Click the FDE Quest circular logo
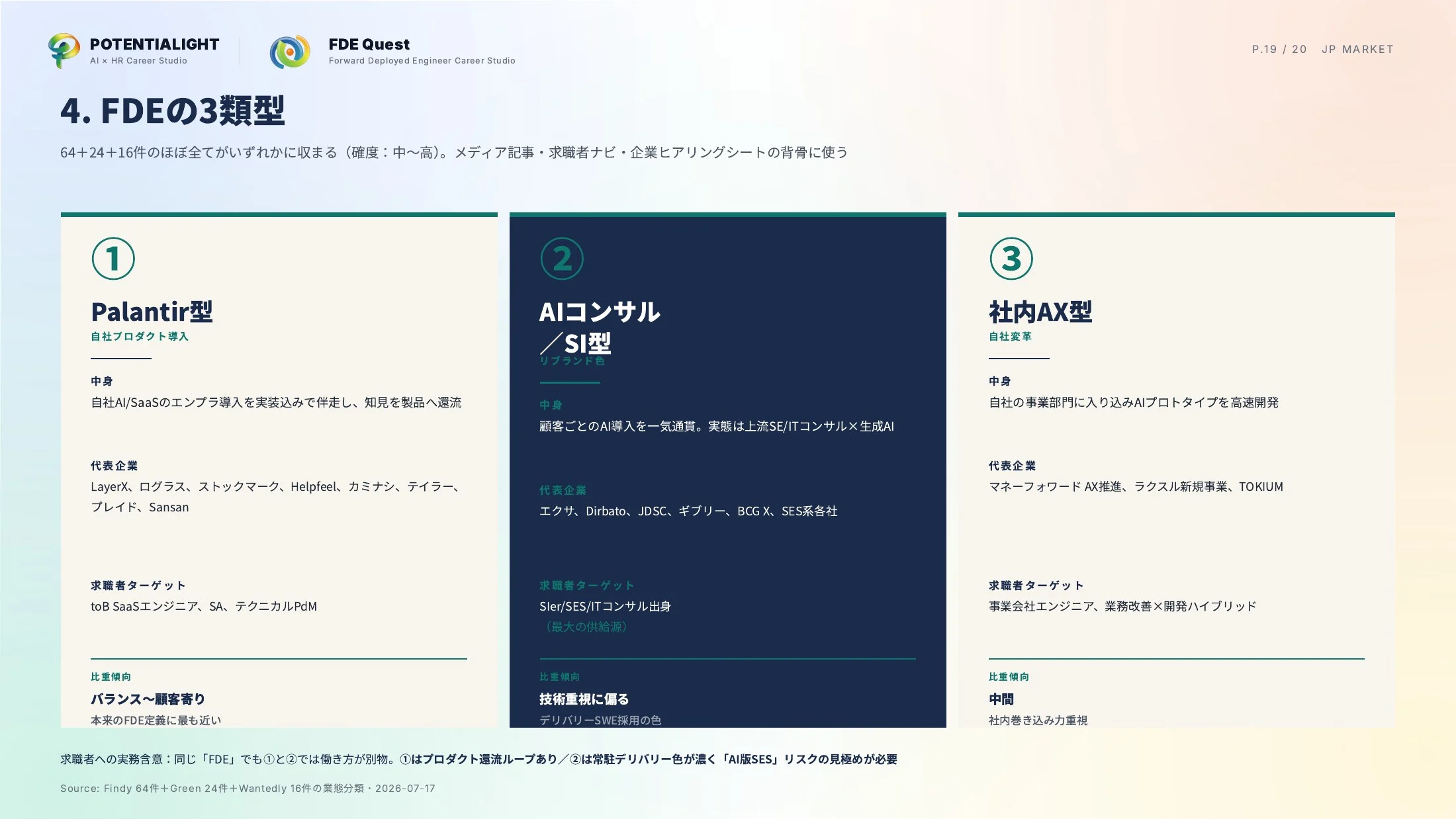This screenshot has width=1456, height=819. [290, 52]
